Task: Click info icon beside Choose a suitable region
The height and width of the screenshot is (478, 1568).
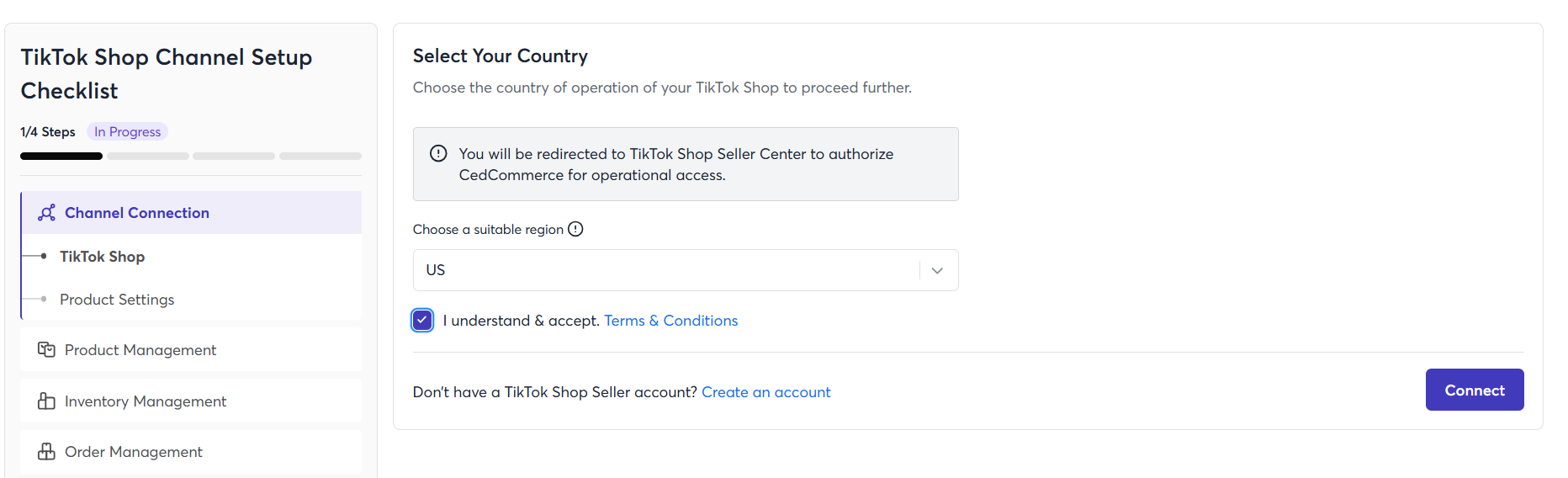Action: [575, 229]
